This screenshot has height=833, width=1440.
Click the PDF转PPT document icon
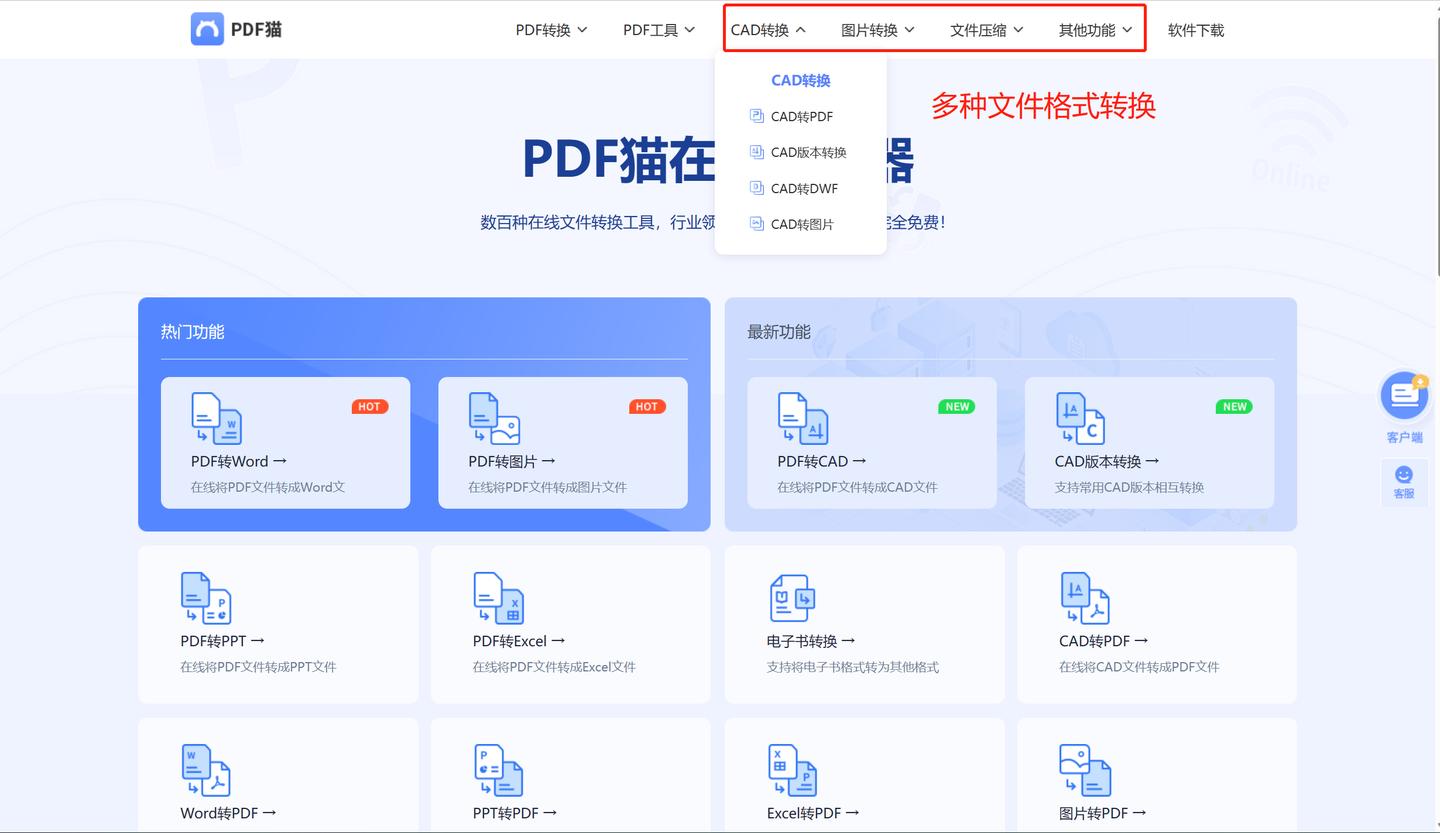tap(205, 597)
